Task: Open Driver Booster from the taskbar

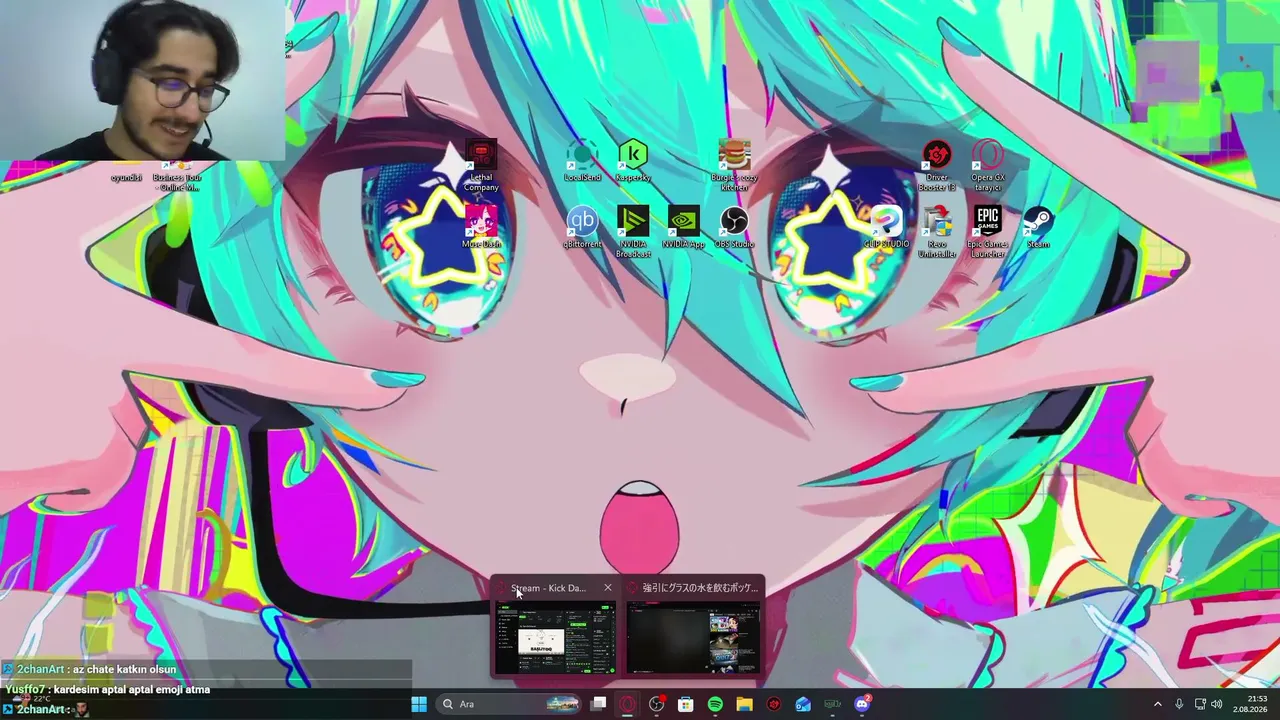Action: (773, 704)
